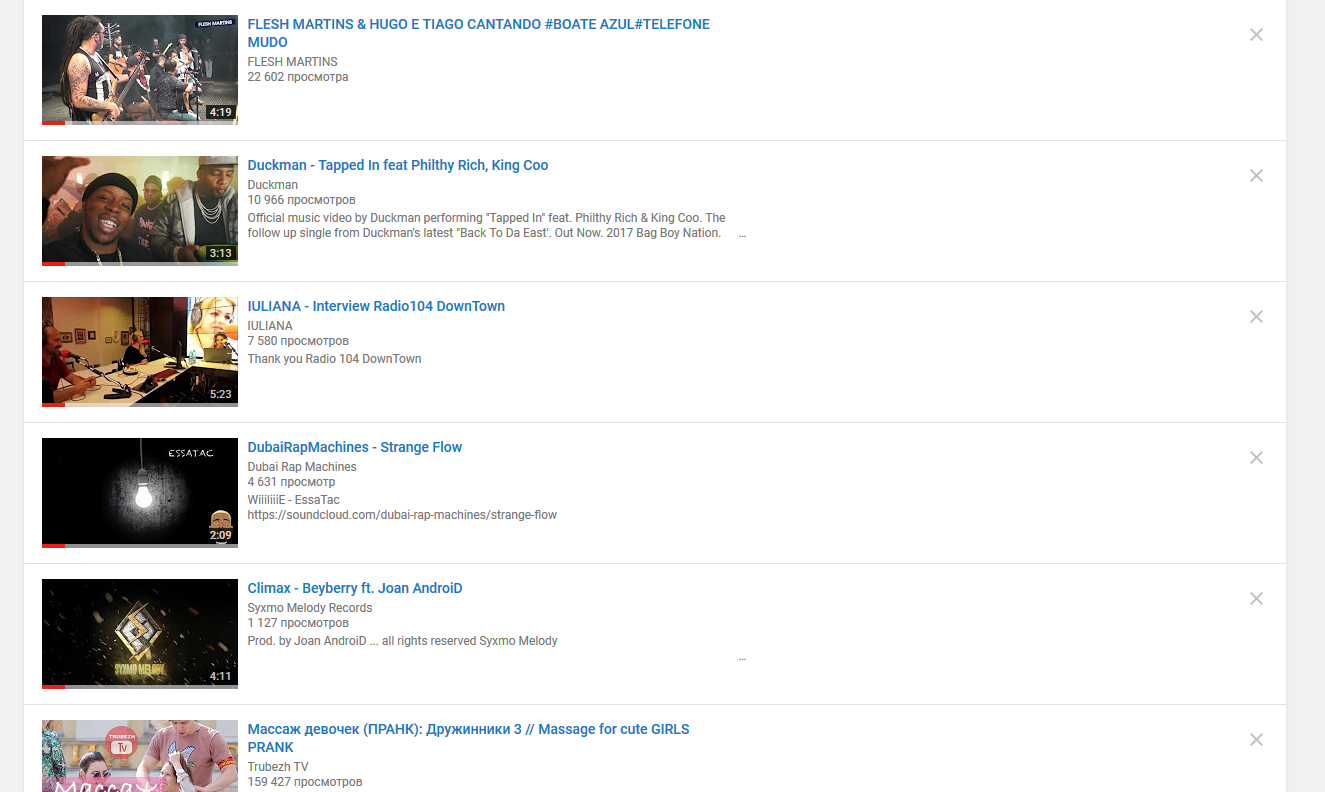Click the "WiiiiiiiE - EssaTac" description line
1325x792 pixels.
coord(294,500)
